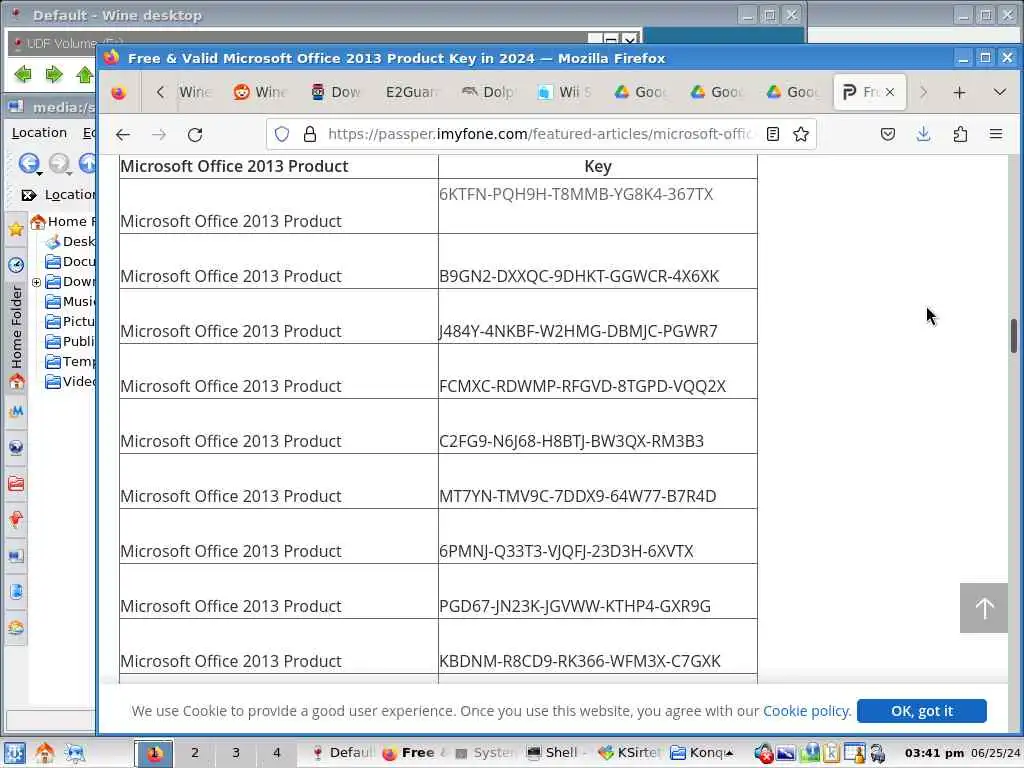Open bookmarks star in Konqueror sidebar
This screenshot has width=1024, height=768.
coord(16,229)
